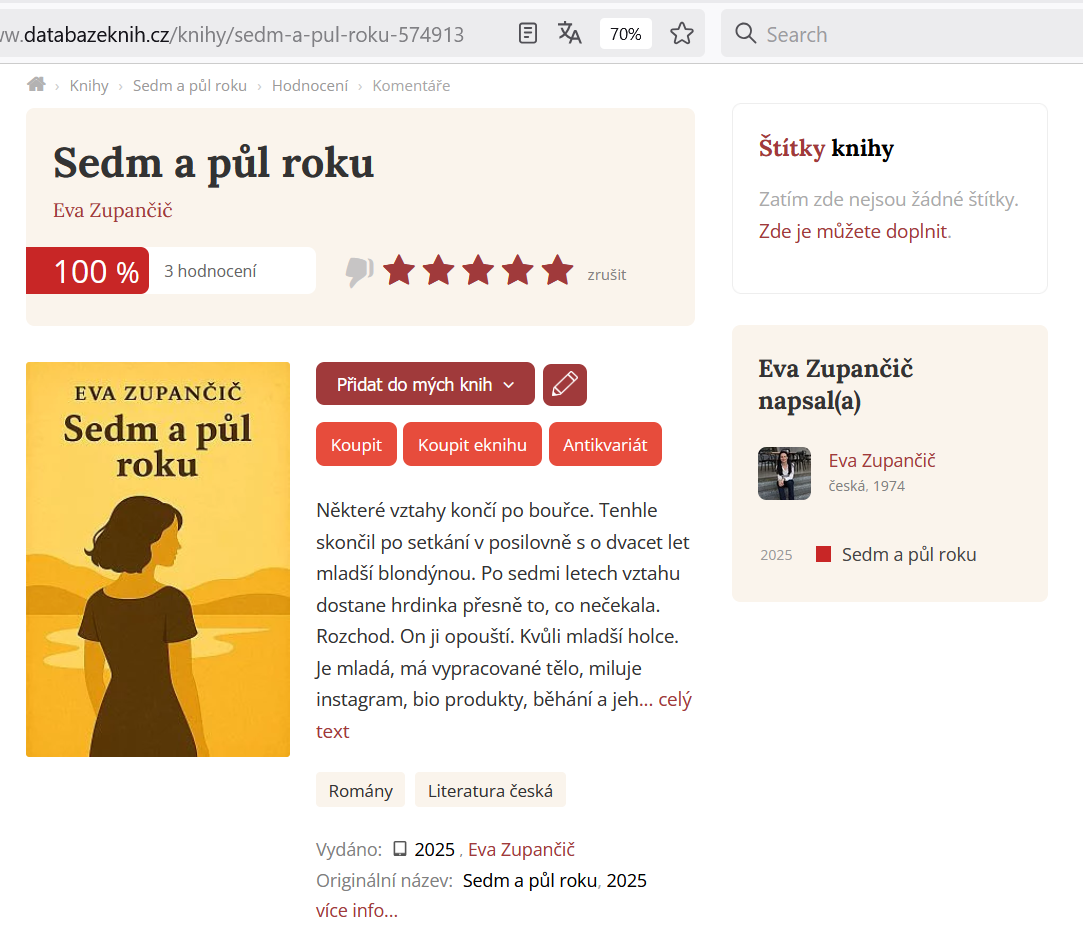Rate the book one star

tap(399, 270)
